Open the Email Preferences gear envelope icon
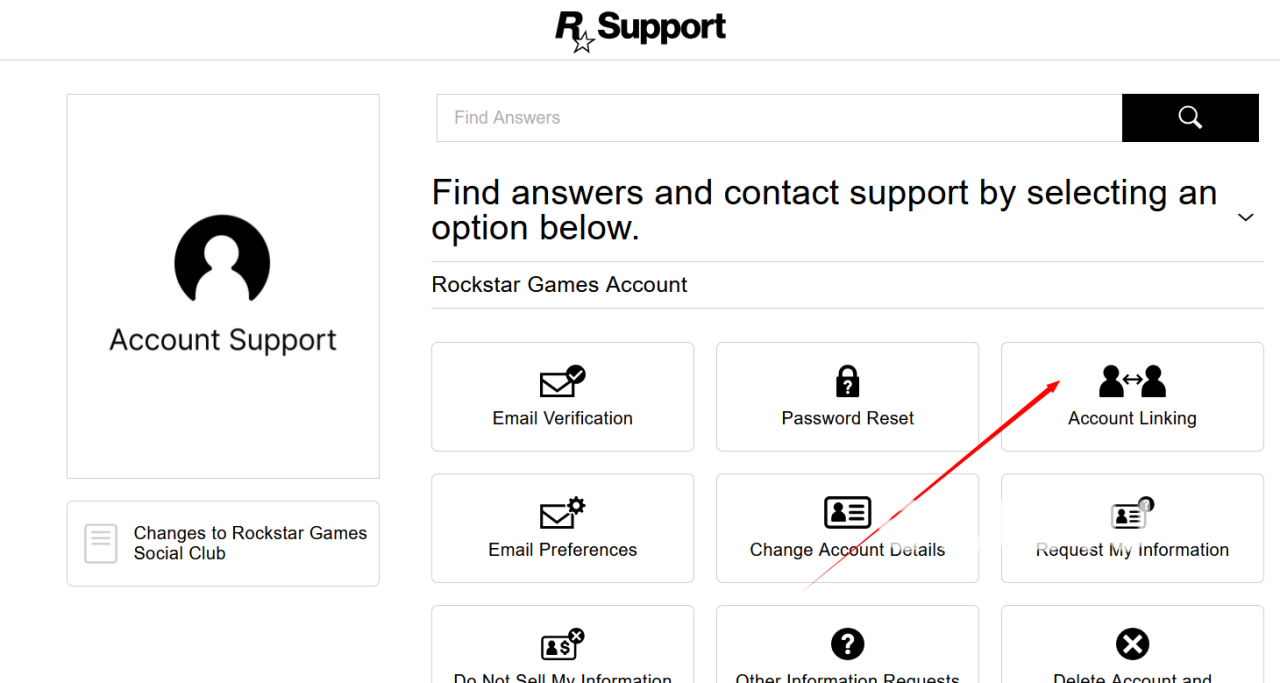Image resolution: width=1280 pixels, height=683 pixels. click(x=562, y=513)
